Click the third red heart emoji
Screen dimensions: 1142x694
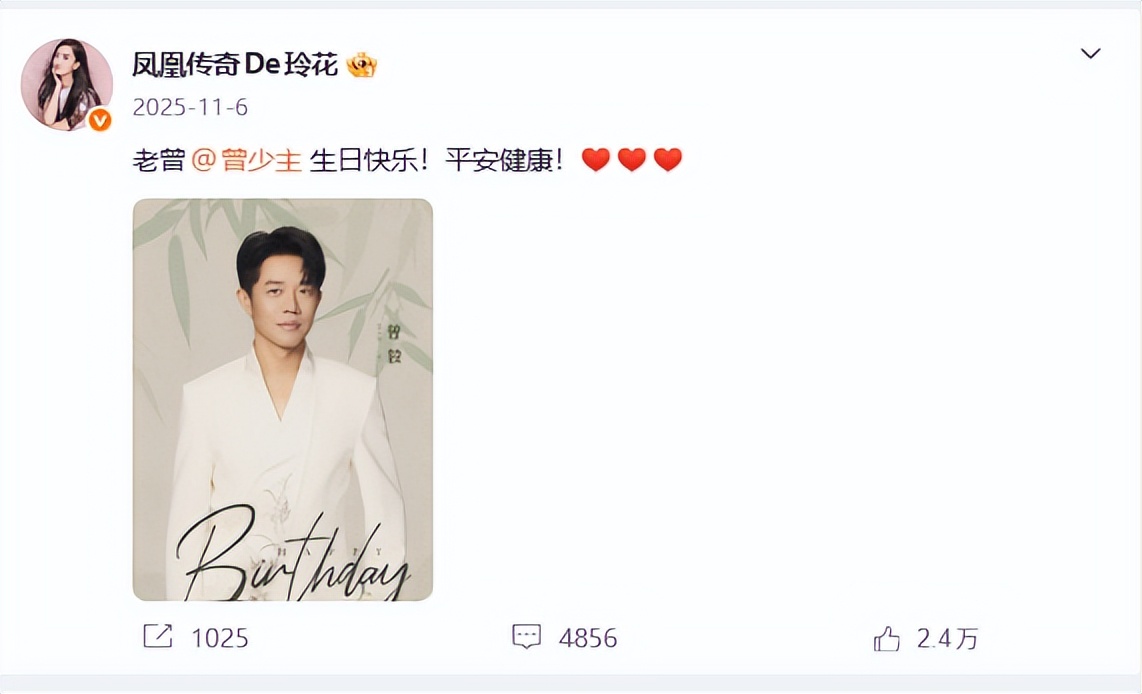tap(667, 159)
